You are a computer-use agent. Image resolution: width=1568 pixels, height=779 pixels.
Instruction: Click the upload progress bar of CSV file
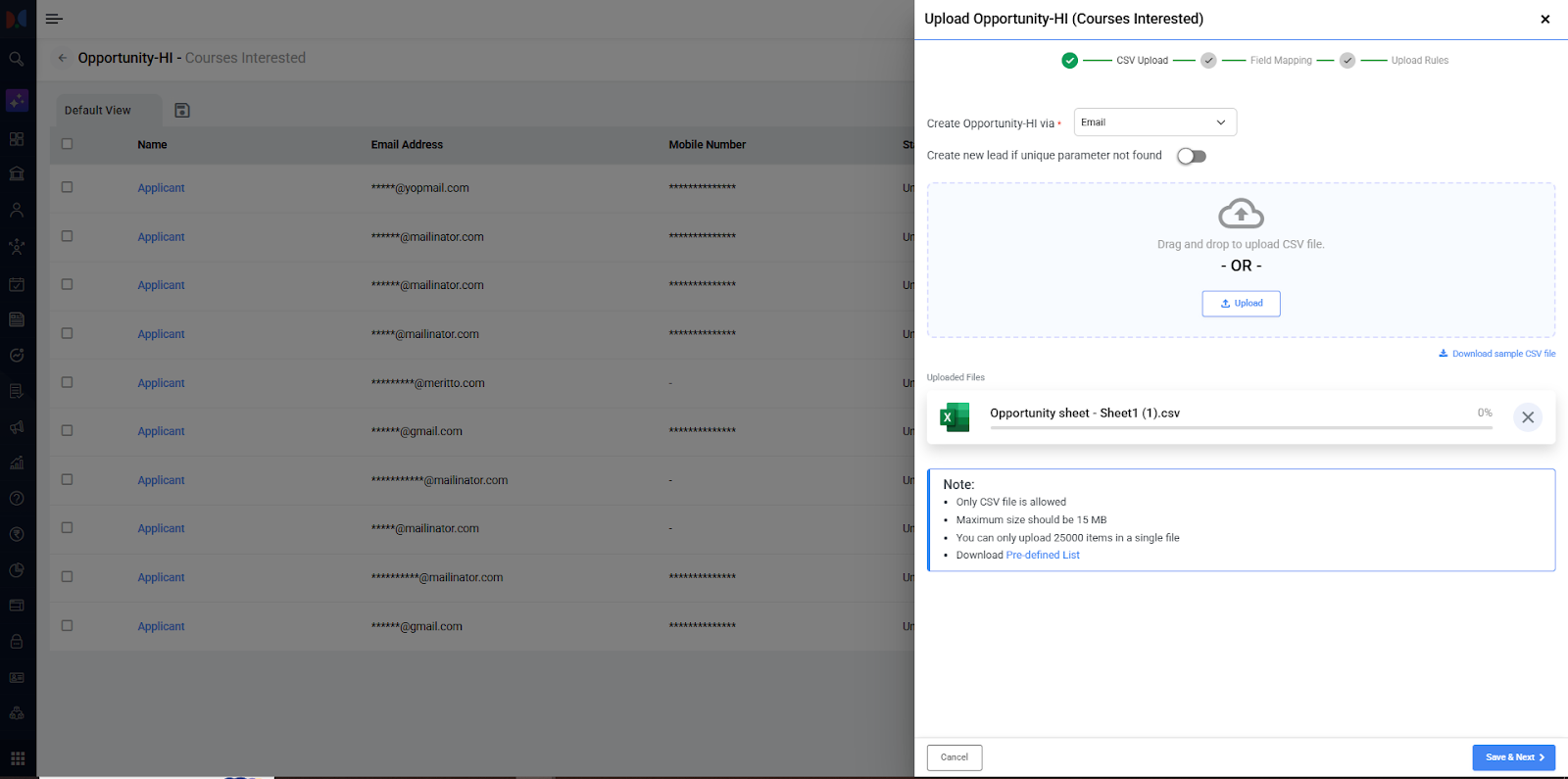click(1241, 427)
